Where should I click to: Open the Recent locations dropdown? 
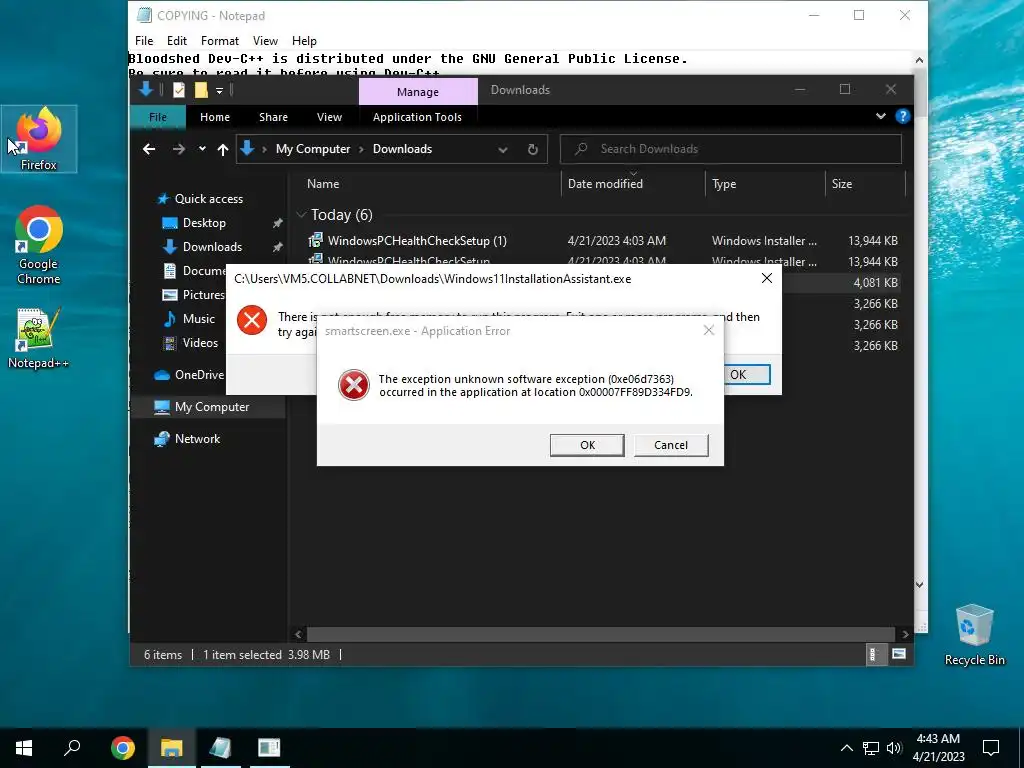(x=202, y=149)
